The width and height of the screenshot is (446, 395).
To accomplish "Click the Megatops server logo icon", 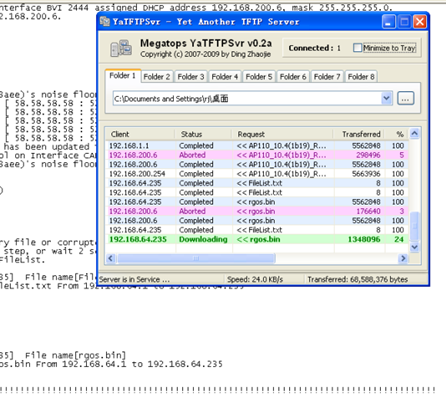I will point(121,48).
